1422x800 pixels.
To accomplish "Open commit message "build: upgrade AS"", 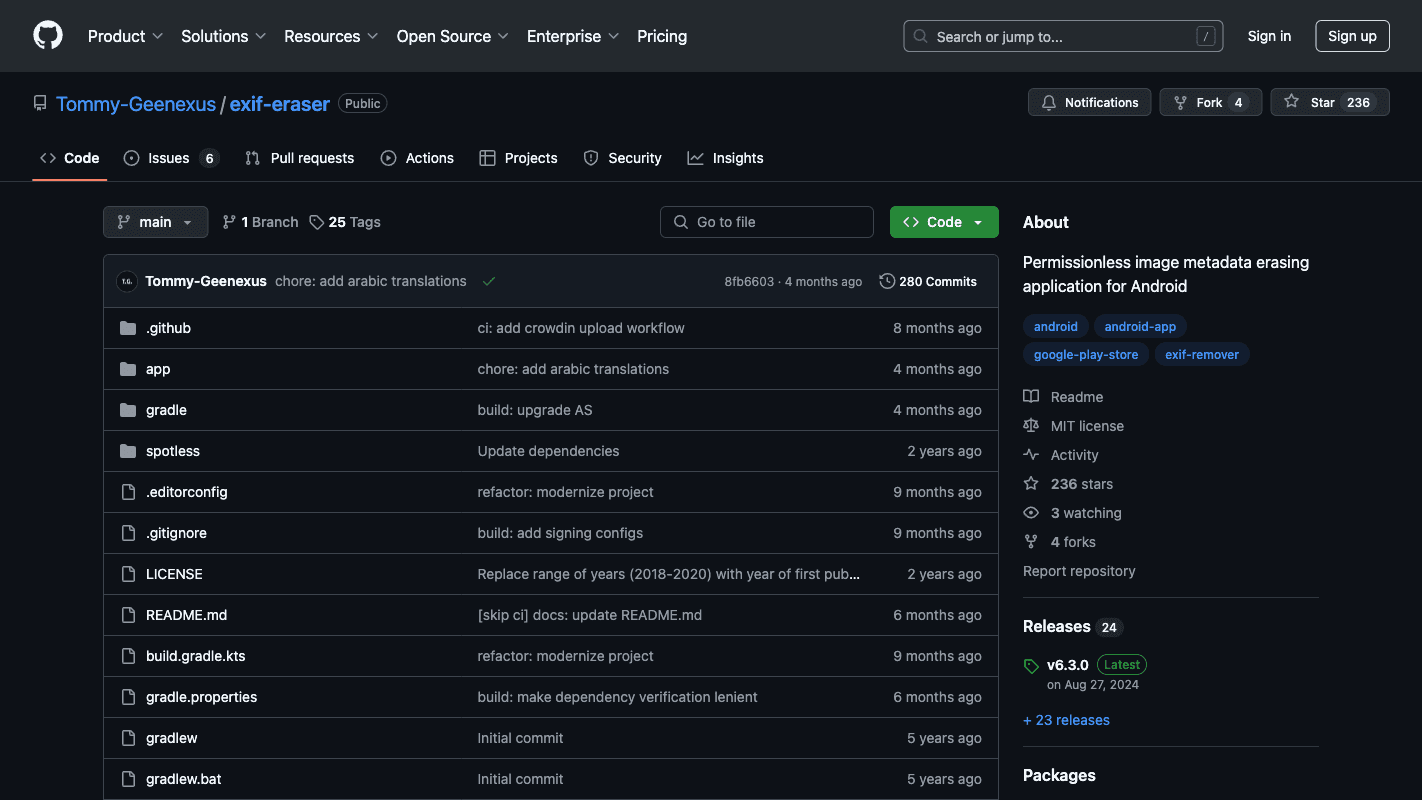I will click(535, 410).
